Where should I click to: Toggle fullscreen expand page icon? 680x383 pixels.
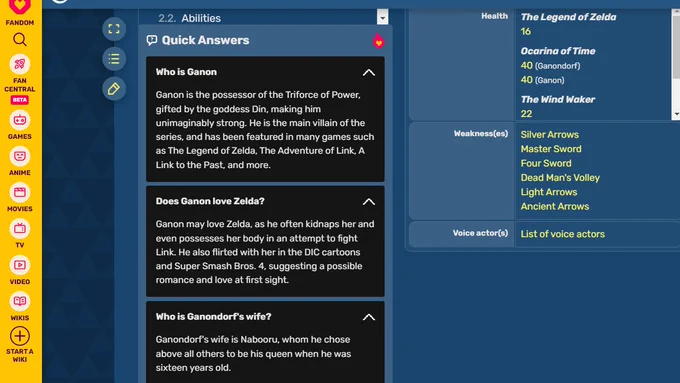coord(114,29)
